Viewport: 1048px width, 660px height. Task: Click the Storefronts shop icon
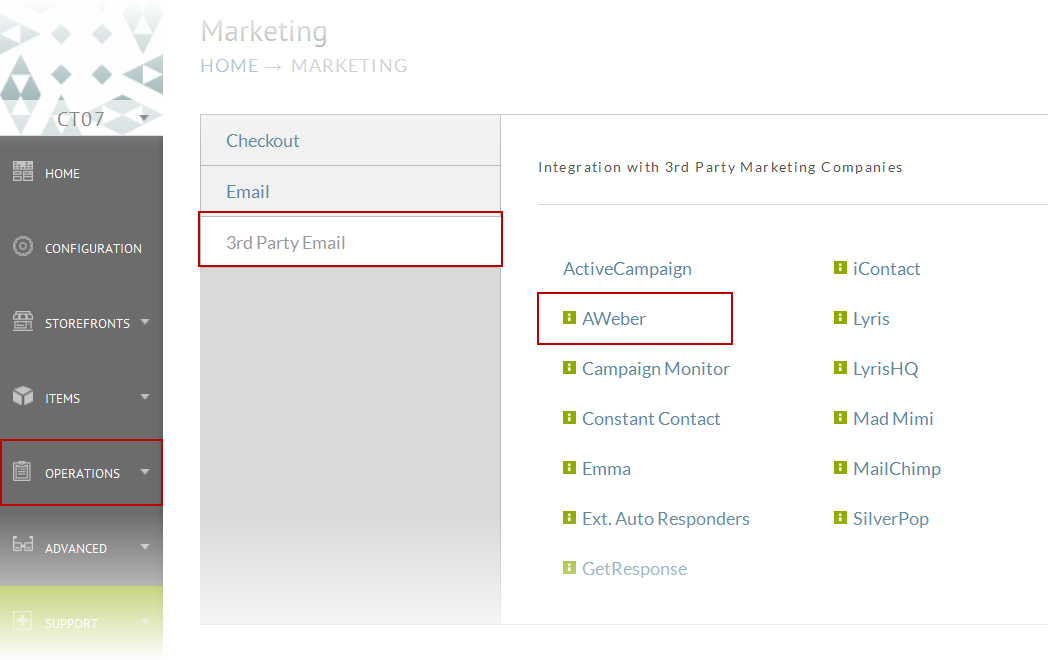(x=23, y=321)
